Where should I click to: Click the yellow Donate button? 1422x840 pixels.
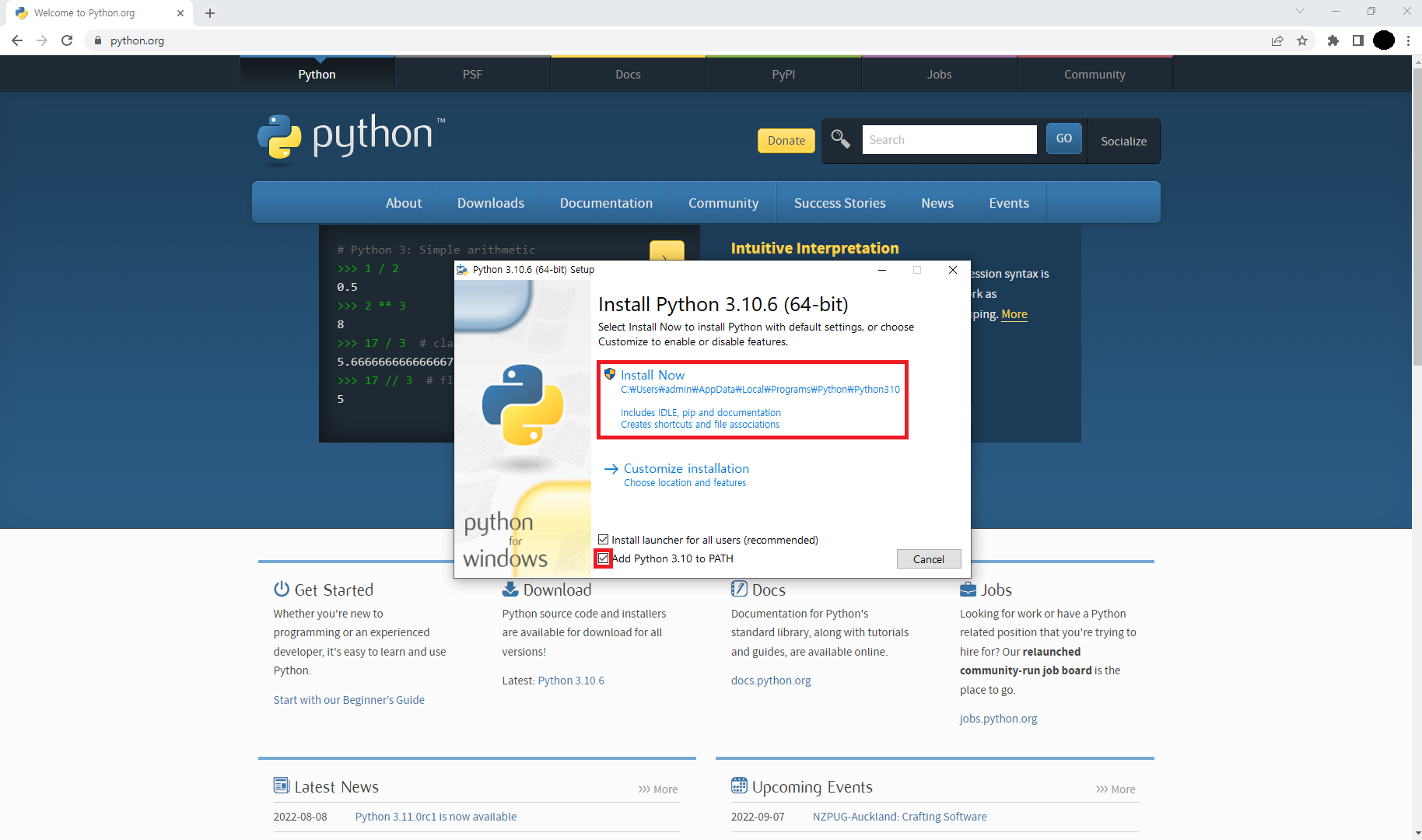pyautogui.click(x=786, y=141)
